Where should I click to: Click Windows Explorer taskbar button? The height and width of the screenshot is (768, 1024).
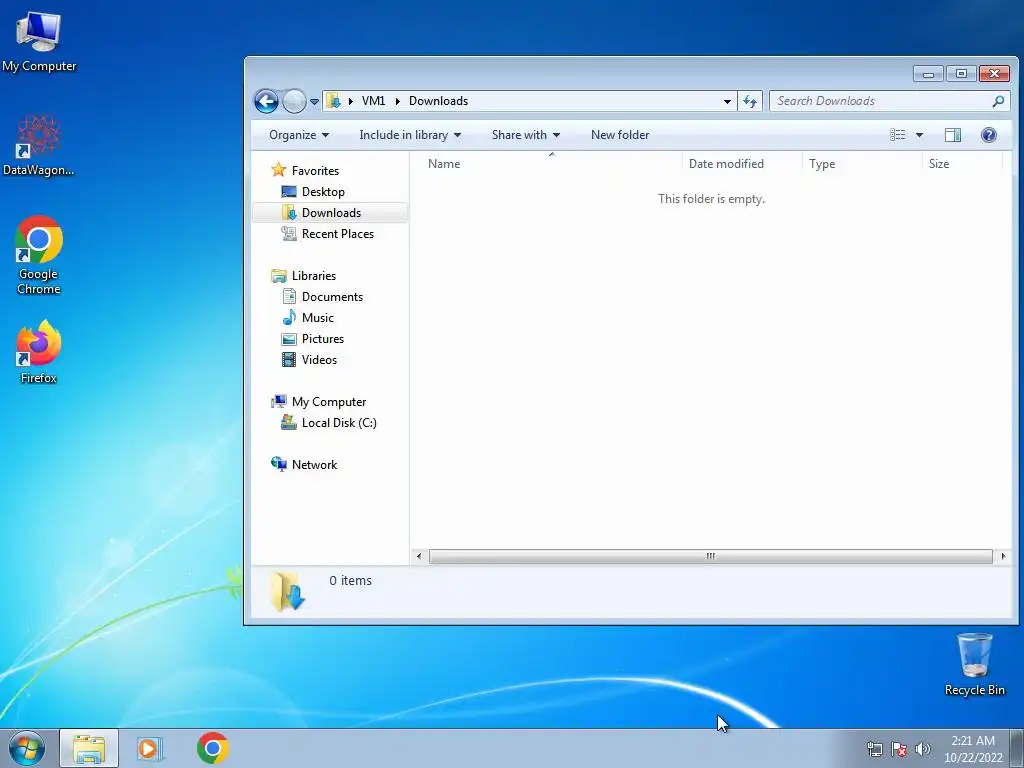(x=89, y=748)
